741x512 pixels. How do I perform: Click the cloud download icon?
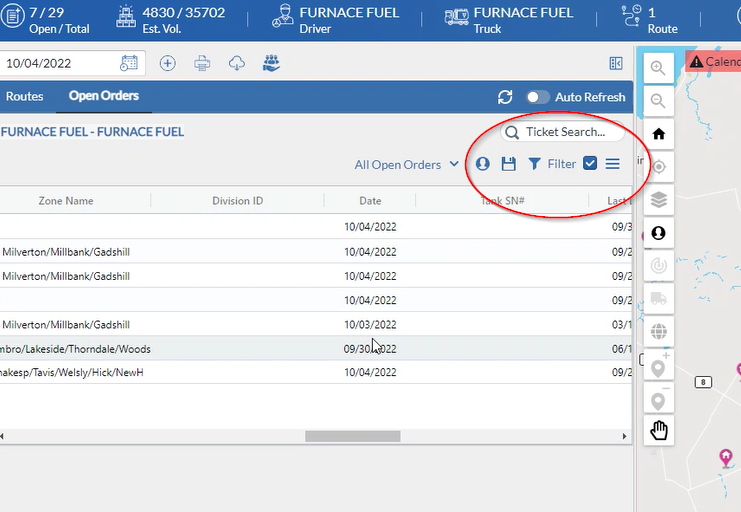[236, 63]
